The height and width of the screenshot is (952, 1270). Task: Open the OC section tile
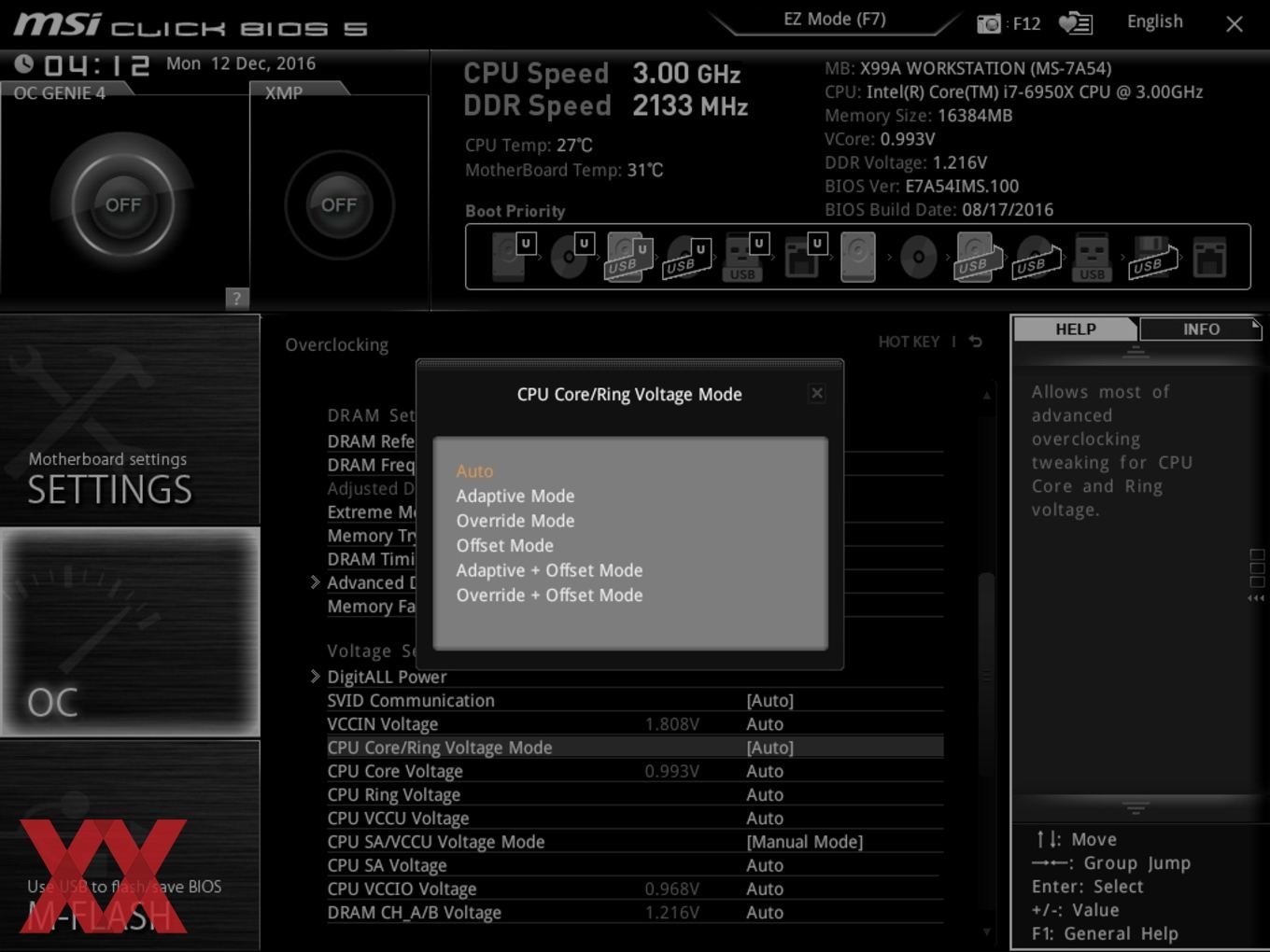click(x=130, y=632)
